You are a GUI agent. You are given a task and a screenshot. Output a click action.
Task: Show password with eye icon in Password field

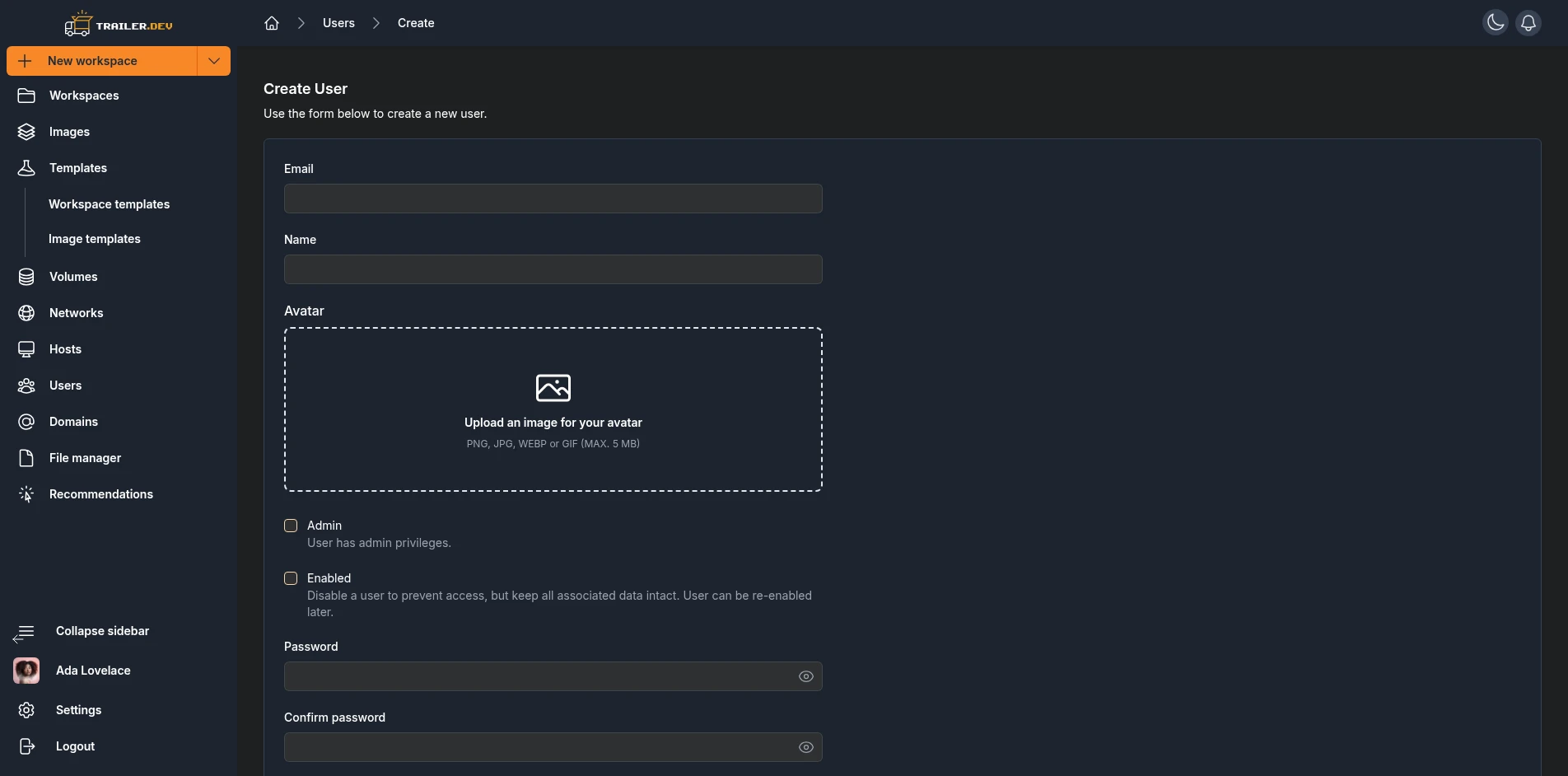[x=806, y=676]
